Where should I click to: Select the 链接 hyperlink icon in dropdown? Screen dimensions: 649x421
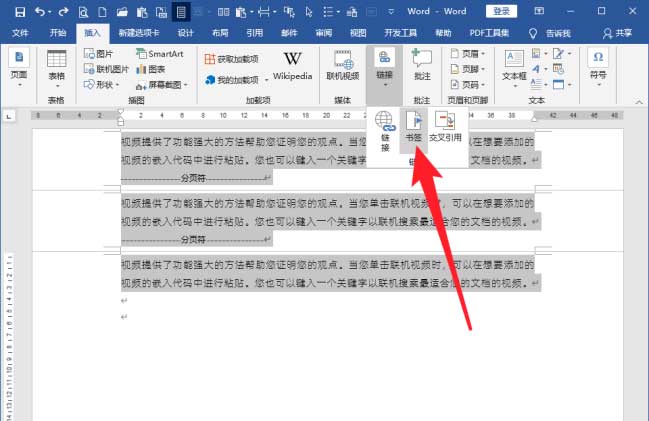click(385, 128)
